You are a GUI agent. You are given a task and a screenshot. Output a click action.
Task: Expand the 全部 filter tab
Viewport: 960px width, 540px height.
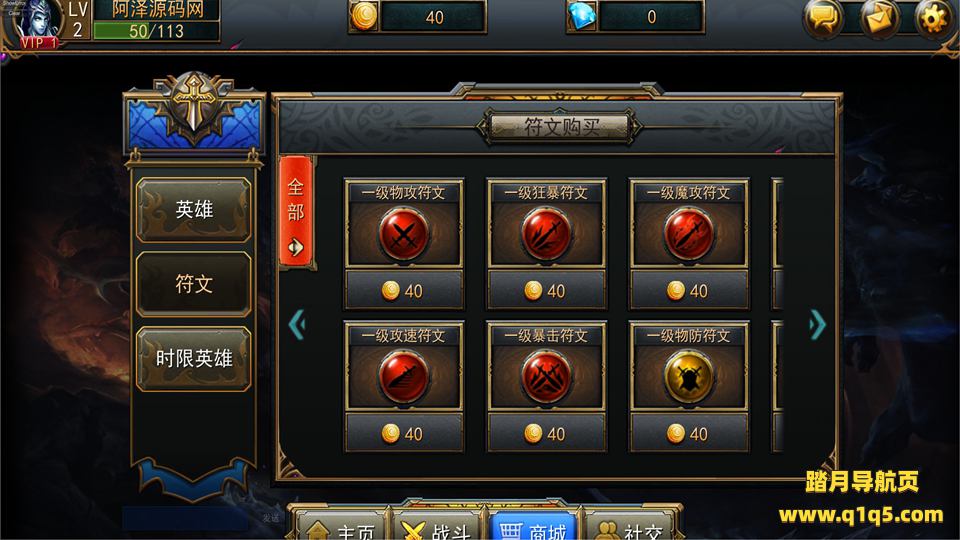296,212
